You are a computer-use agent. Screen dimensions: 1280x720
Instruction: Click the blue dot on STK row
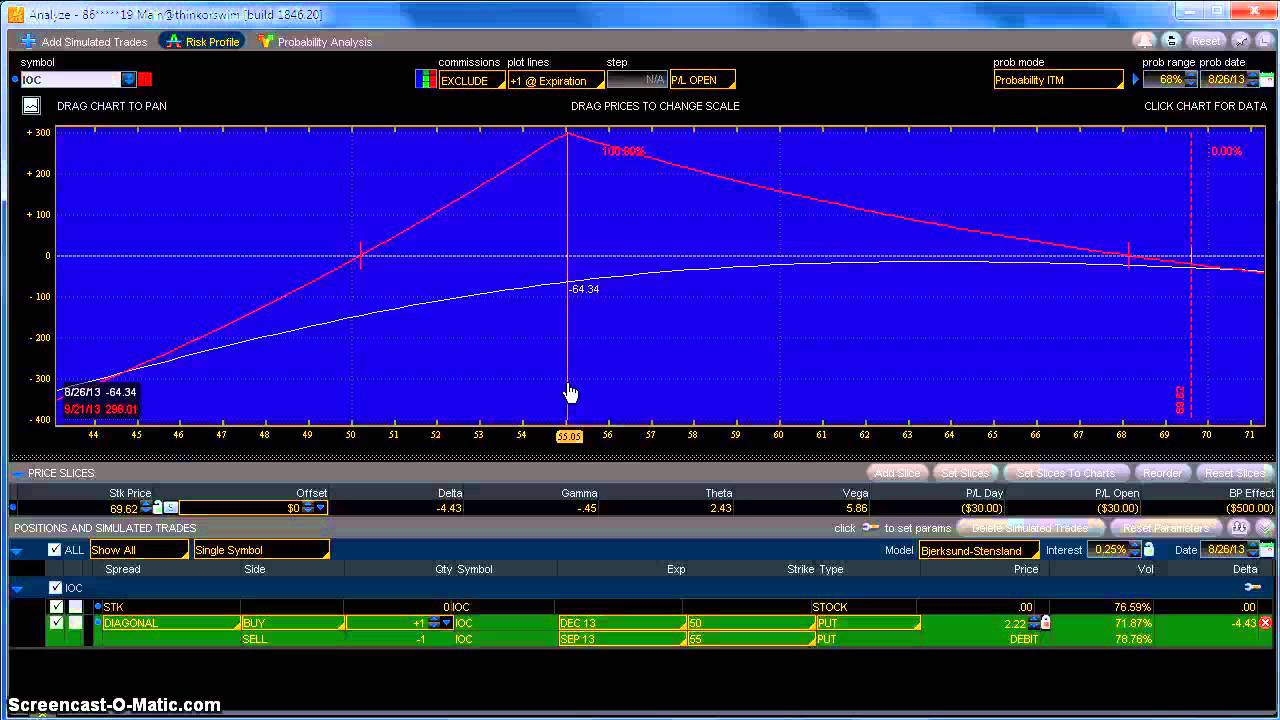98,607
